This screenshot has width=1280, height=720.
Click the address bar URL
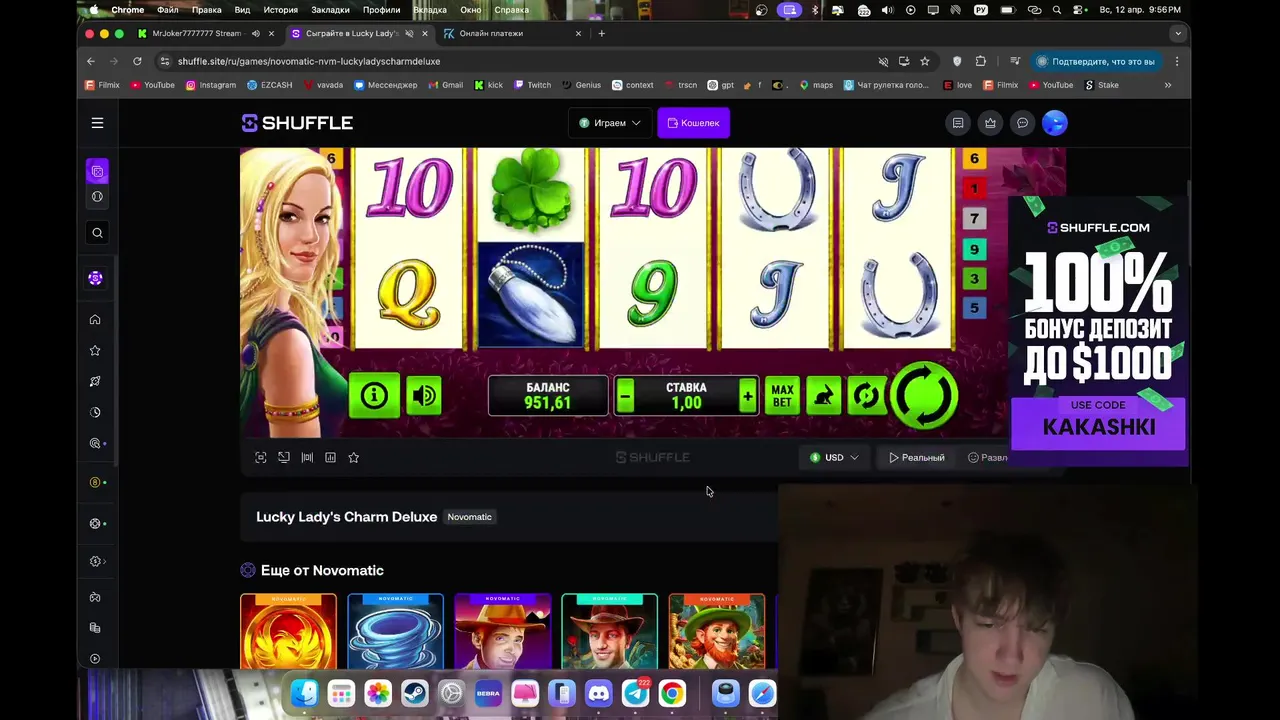(309, 61)
